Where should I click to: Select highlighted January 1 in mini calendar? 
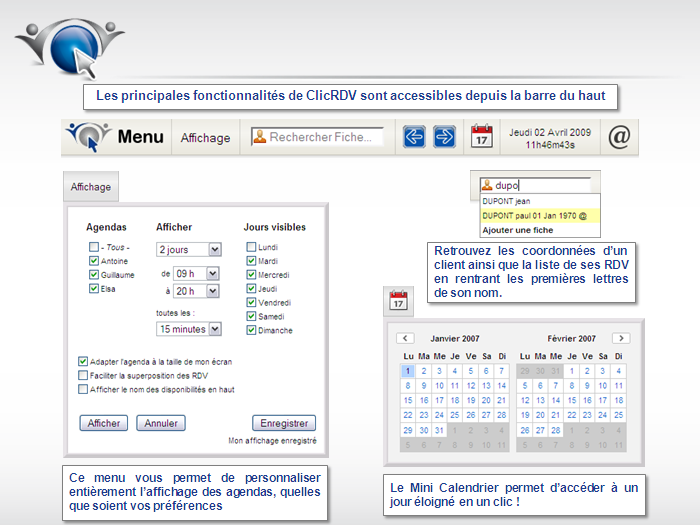(x=408, y=371)
